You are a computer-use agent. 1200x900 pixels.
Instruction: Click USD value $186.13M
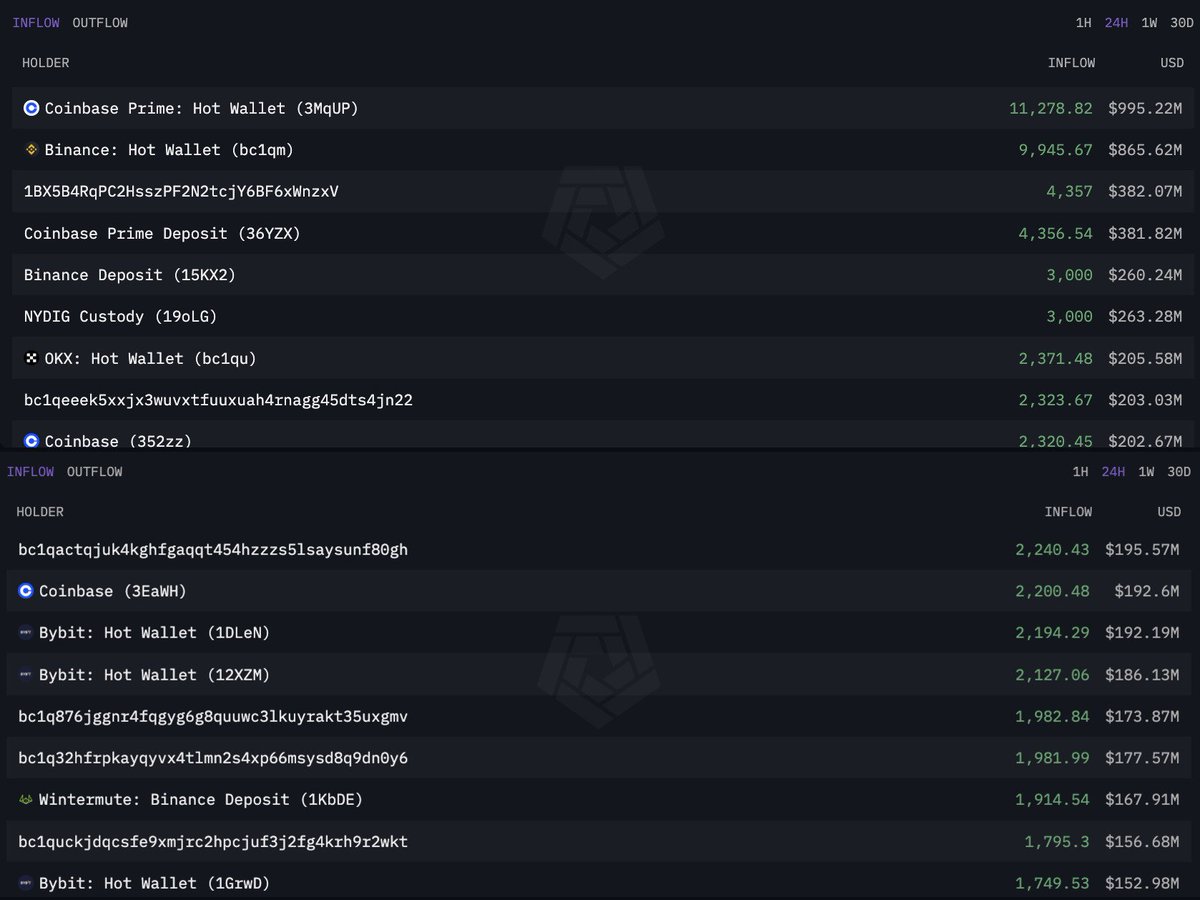pos(1142,675)
